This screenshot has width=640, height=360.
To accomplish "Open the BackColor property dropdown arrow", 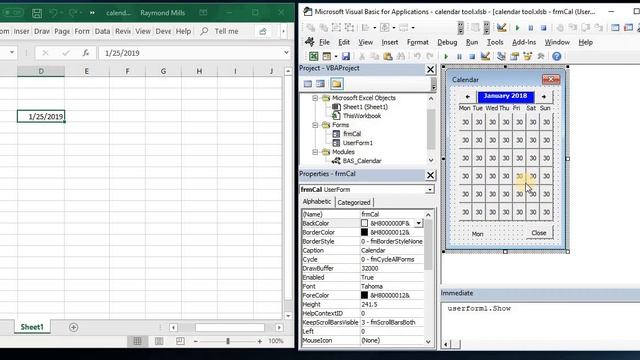I will (419, 223).
